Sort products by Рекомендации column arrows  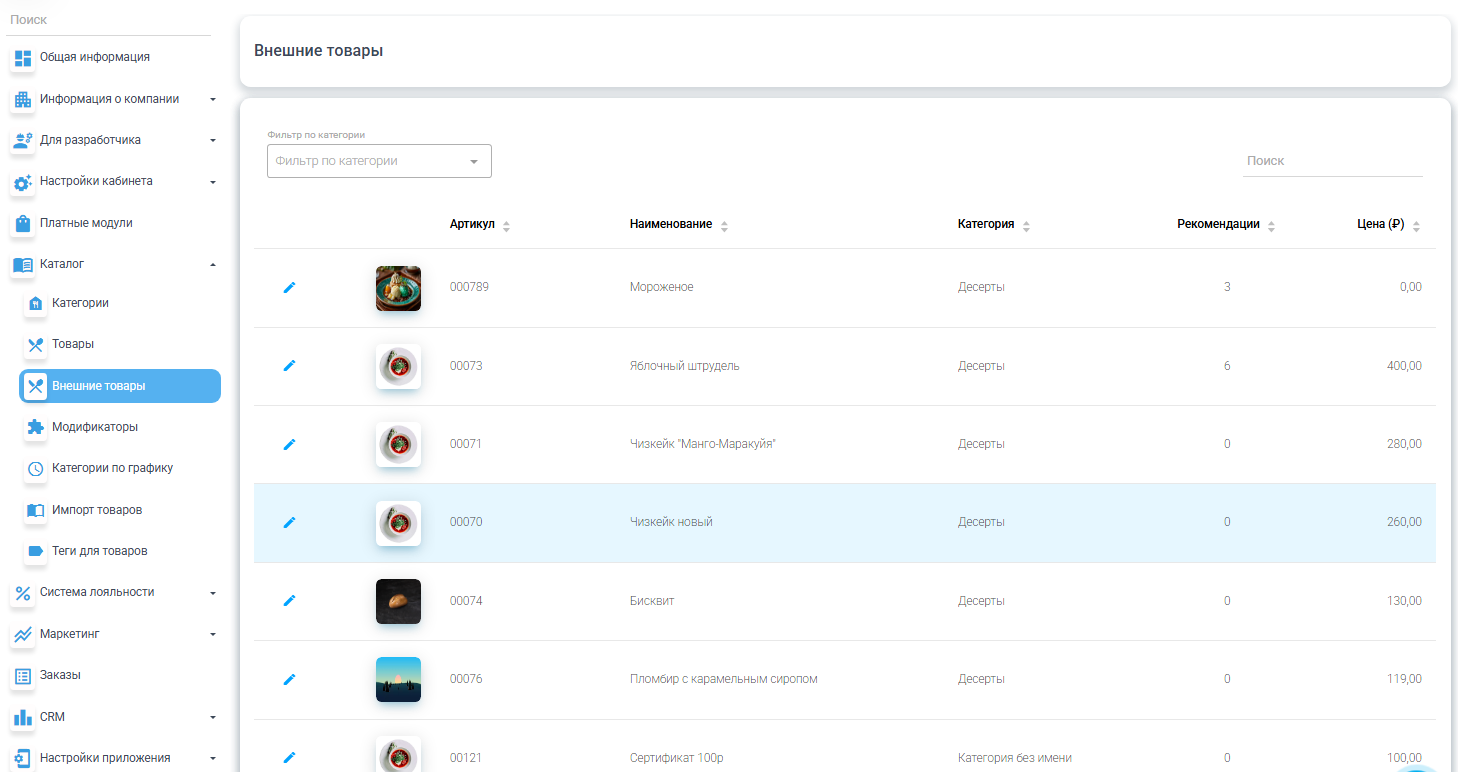coord(1271,226)
